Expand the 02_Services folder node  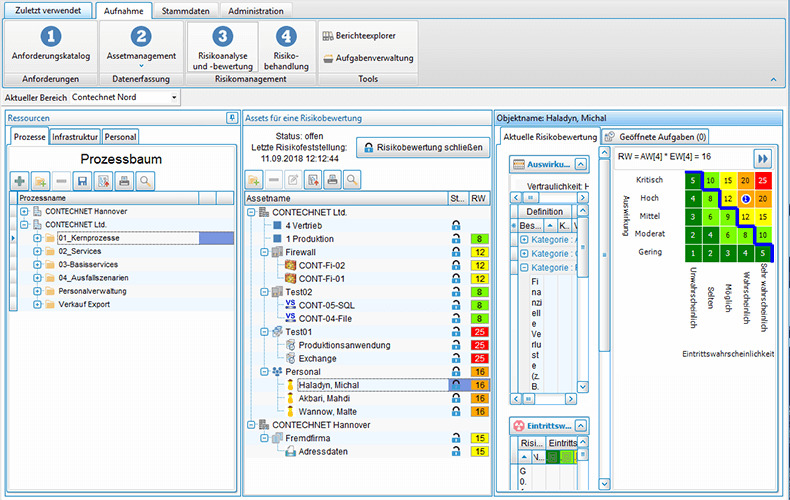pyautogui.click(x=37, y=252)
